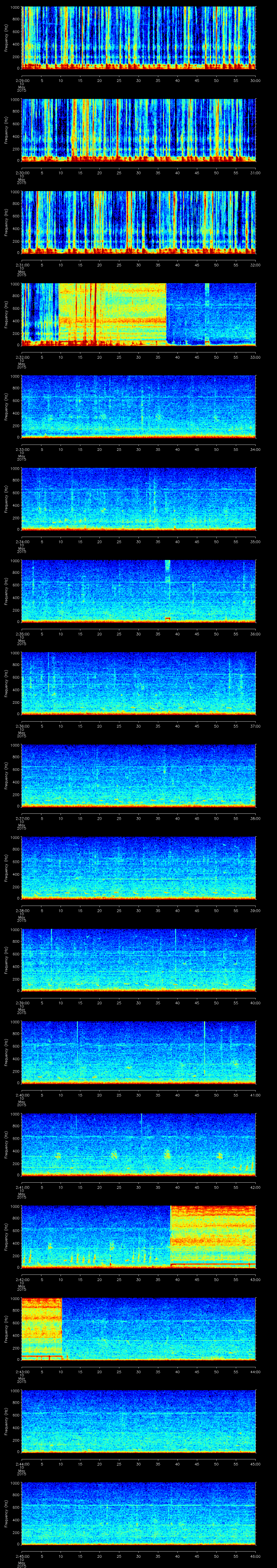Select the '2:34:00' start time label
The image size is (277, 1568).
click(x=22, y=542)
